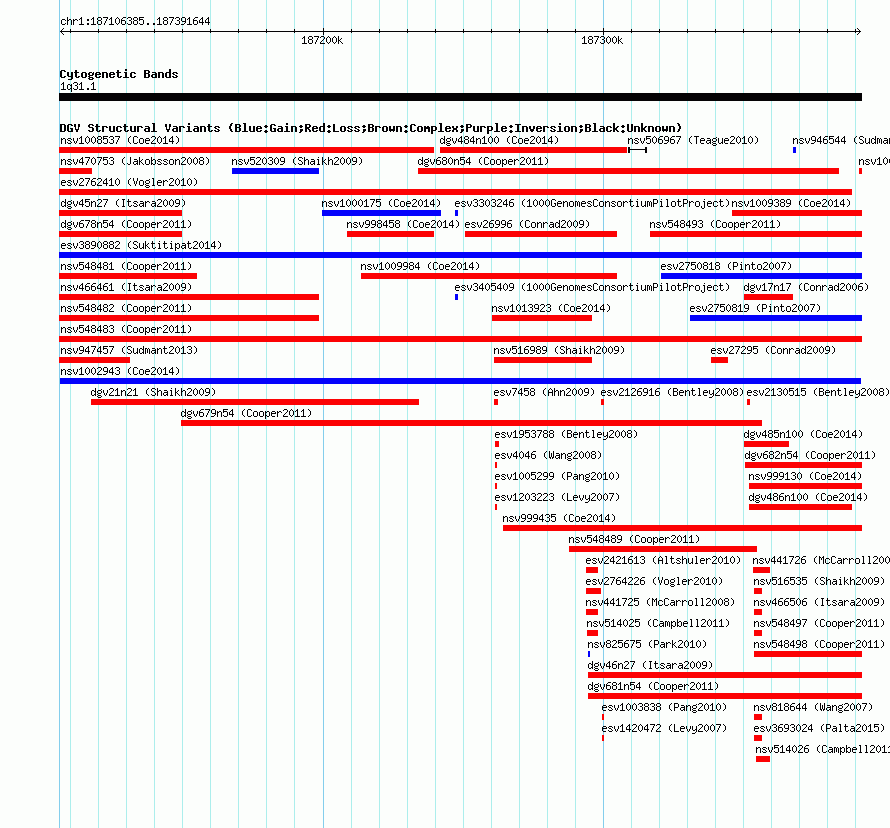This screenshot has height=828, width=890.
Task: Click nsv466461 (Itsara2009) label
Action: click(x=126, y=287)
